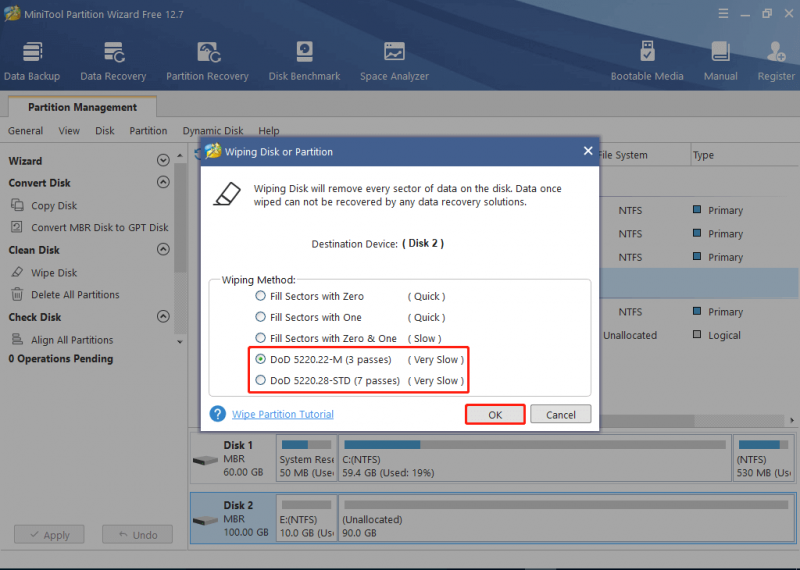Create Bootable Media from the toolbar
Viewport: 800px width, 570px height.
coord(646,61)
